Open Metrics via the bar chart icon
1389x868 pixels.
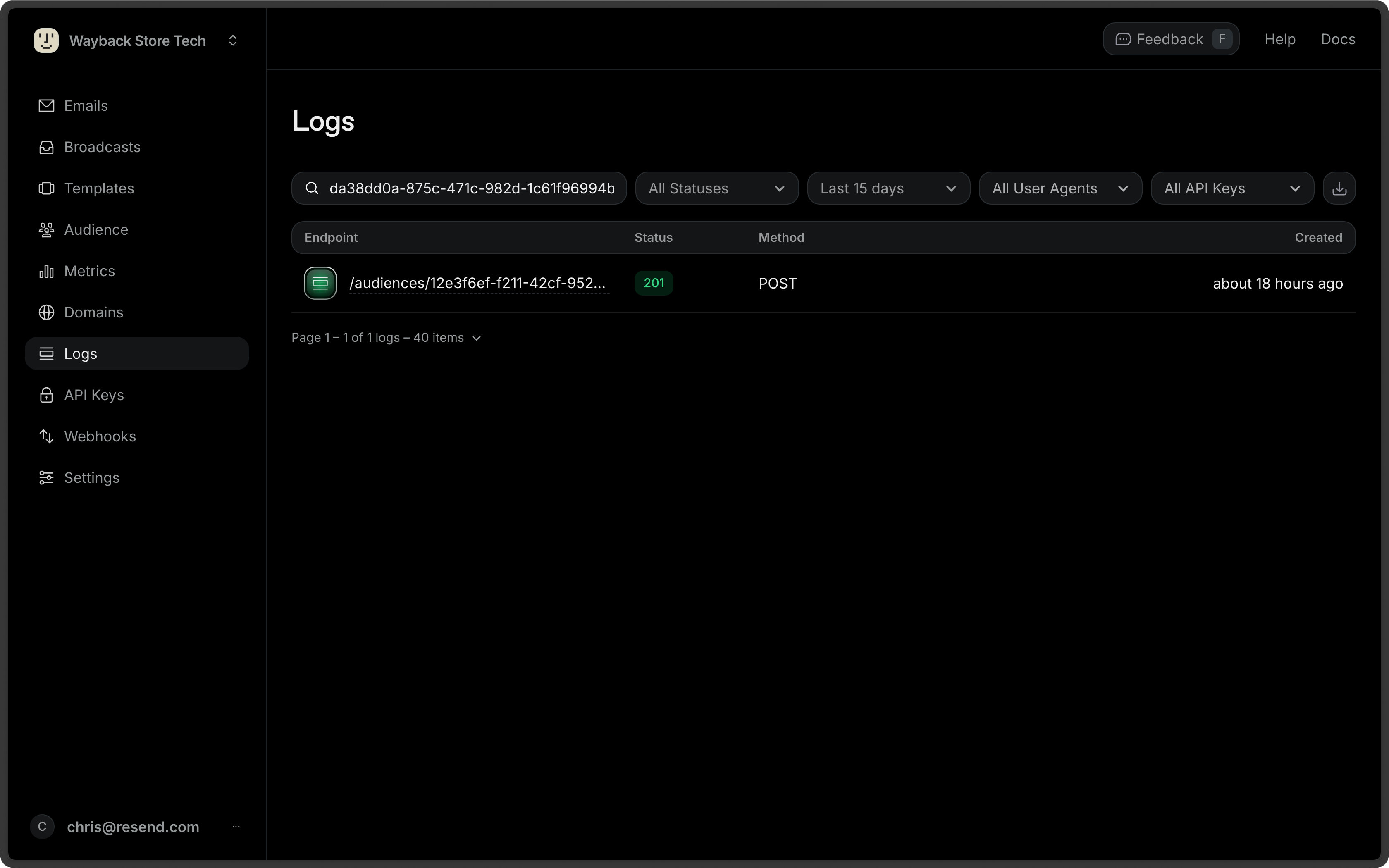(x=46, y=271)
